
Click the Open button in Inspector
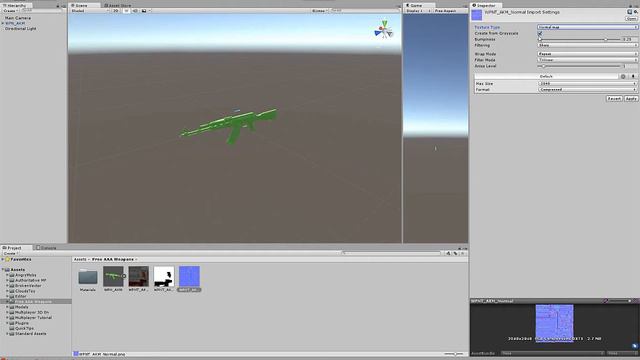click(631, 19)
